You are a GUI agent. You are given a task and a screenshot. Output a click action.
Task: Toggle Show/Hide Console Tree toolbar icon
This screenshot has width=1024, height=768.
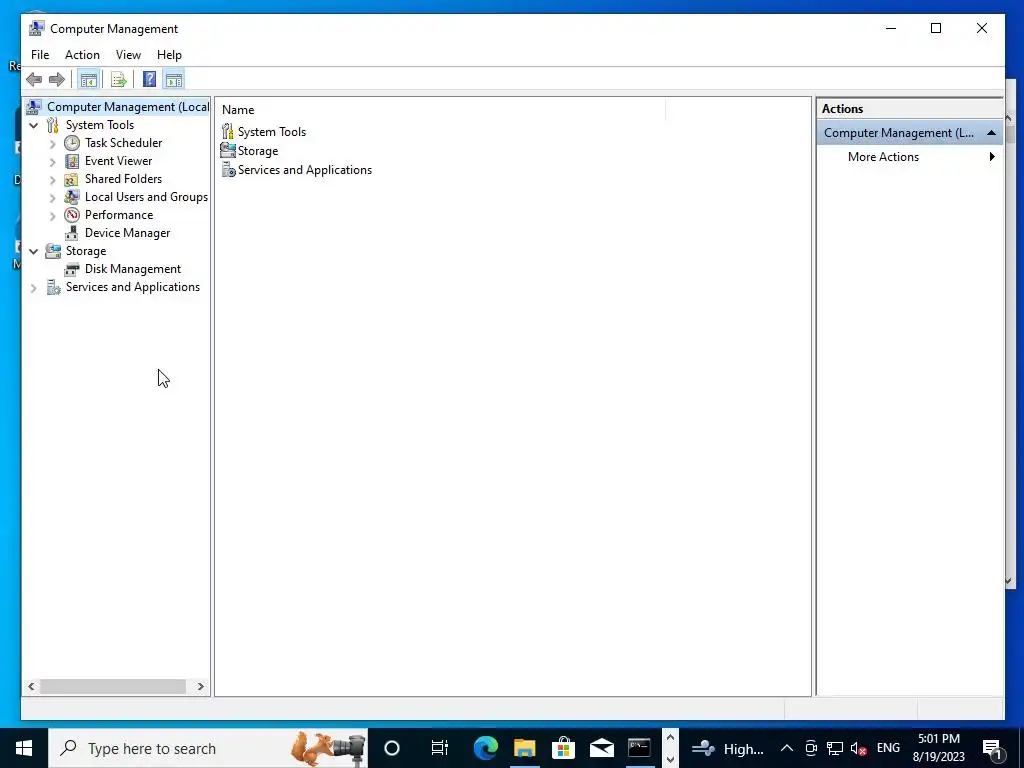pos(88,80)
